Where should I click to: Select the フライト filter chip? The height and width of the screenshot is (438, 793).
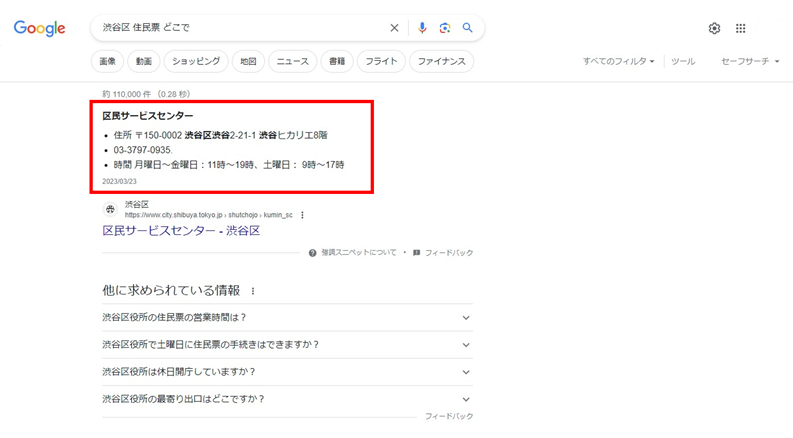point(381,61)
